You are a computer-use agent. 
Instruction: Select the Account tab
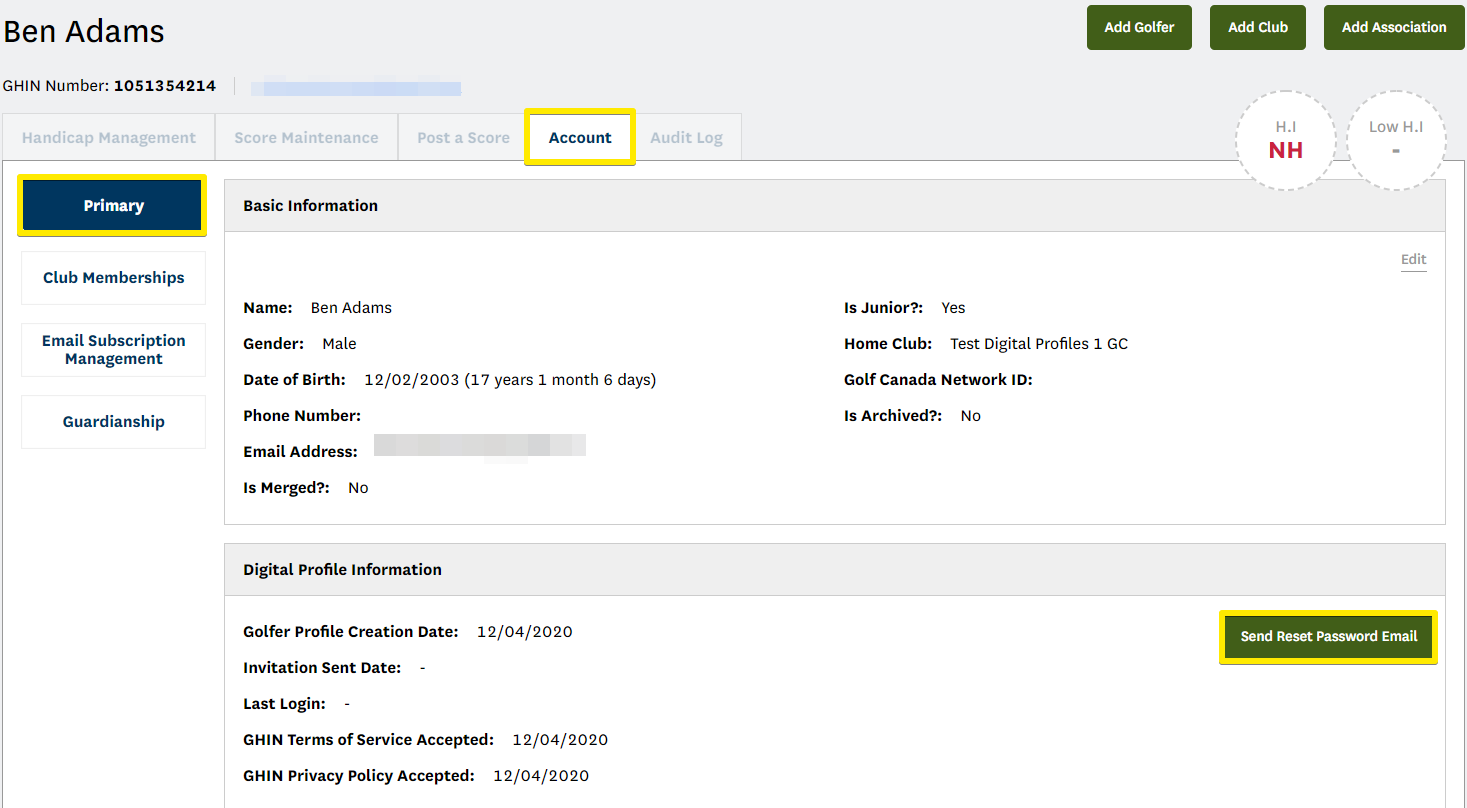pos(580,137)
